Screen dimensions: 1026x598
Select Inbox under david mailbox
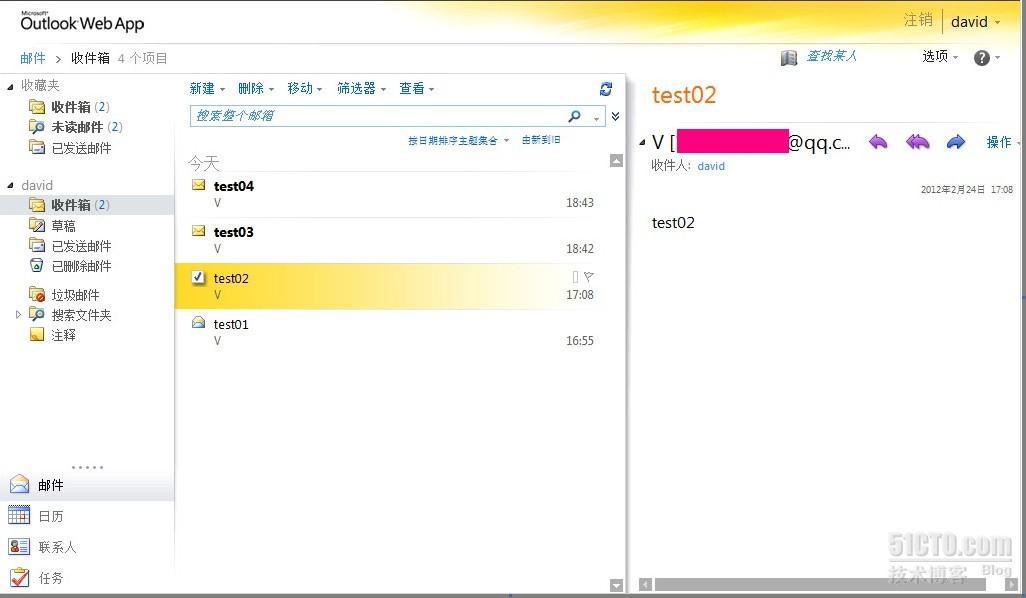(x=69, y=205)
